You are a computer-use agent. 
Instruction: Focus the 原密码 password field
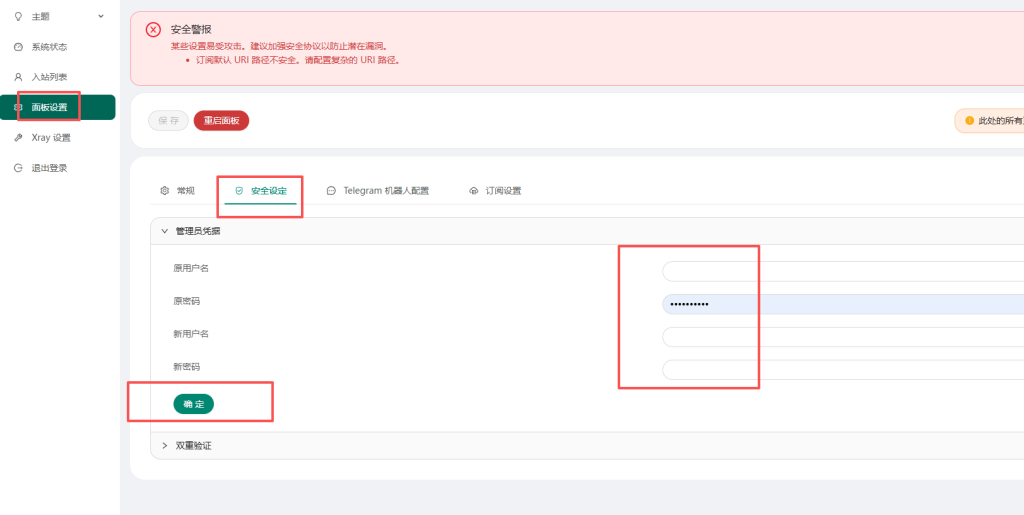(x=843, y=304)
